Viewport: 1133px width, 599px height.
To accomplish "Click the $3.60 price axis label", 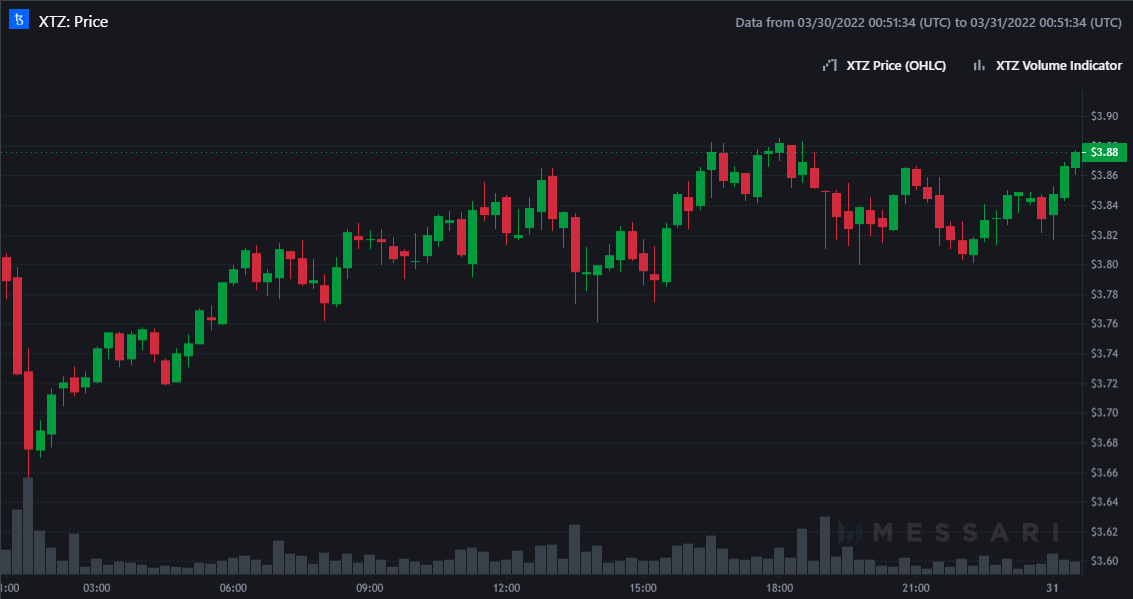I will [x=1104, y=560].
